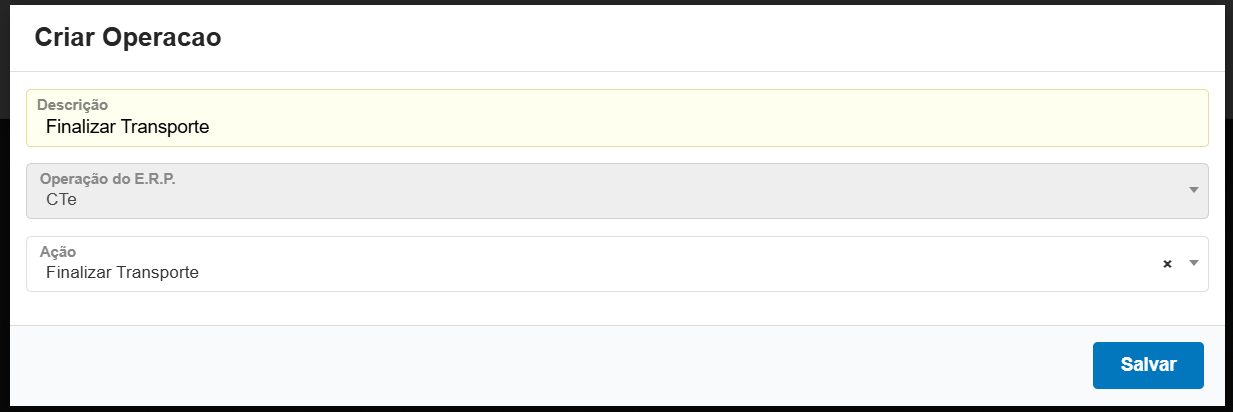Click empty middle of E.R.P. selector
The width and height of the screenshot is (1233, 412).
pyautogui.click(x=650, y=190)
